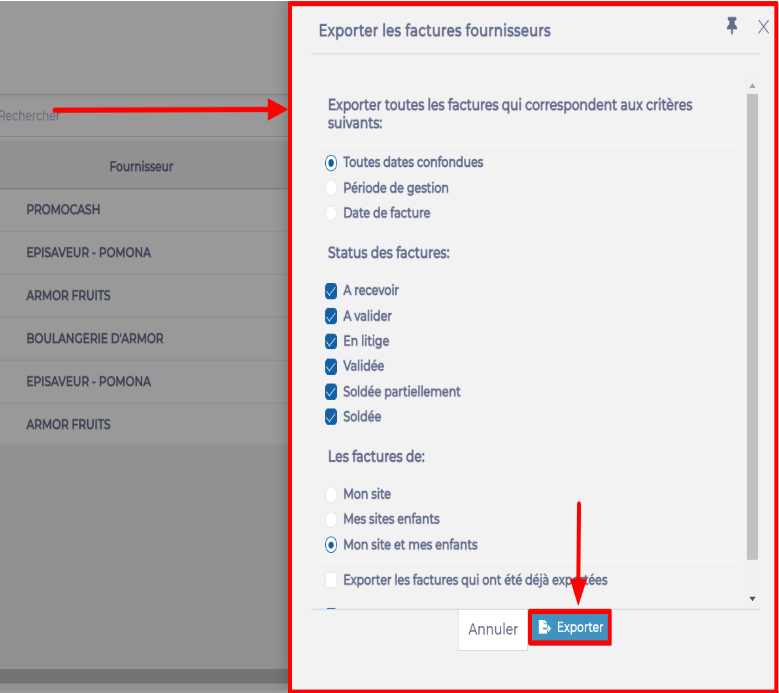
Task: Choose 'Mes sites enfants' radio option
Action: [x=331, y=519]
